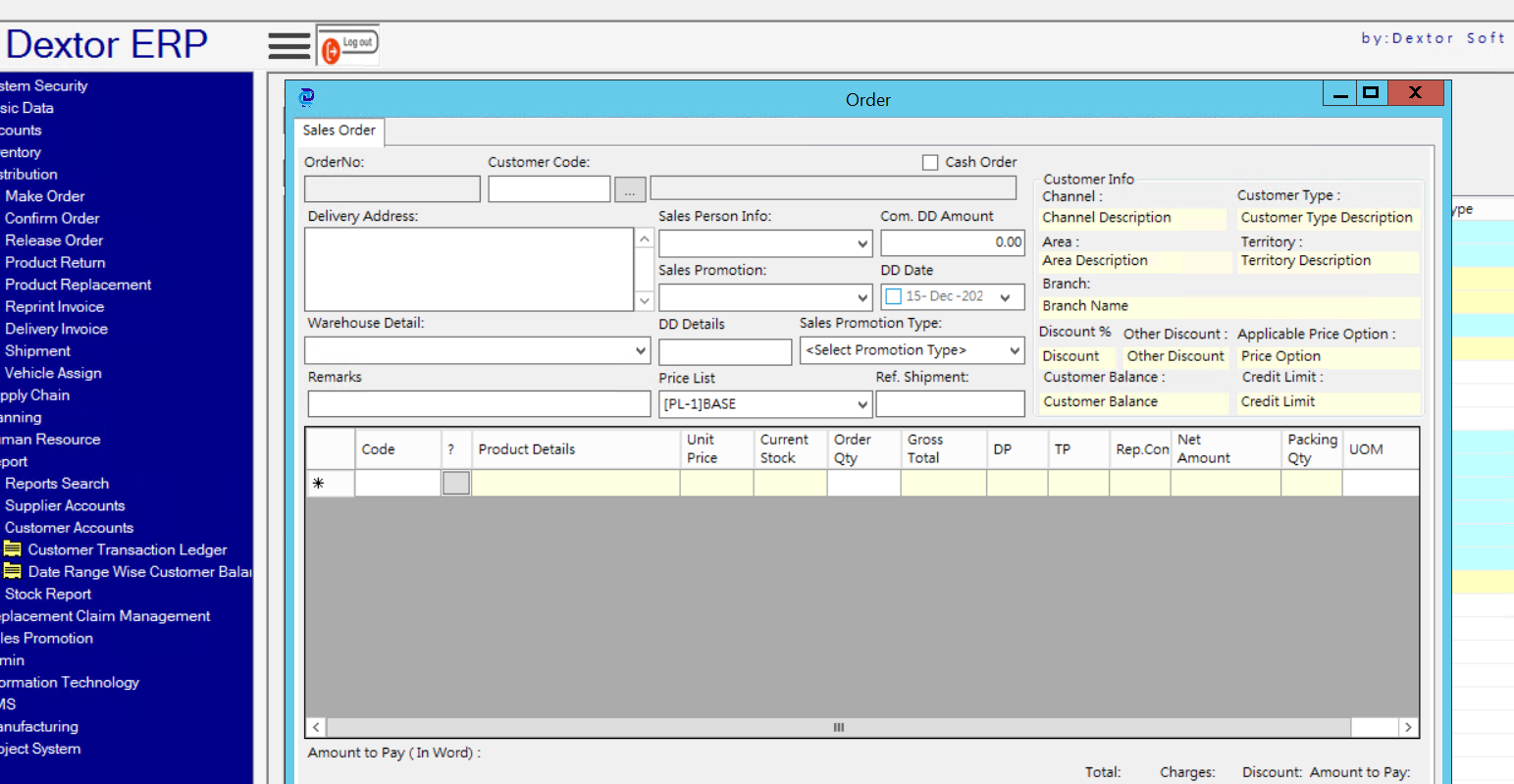Click the new row asterisk marker
This screenshot has width=1514, height=784.
click(x=318, y=483)
